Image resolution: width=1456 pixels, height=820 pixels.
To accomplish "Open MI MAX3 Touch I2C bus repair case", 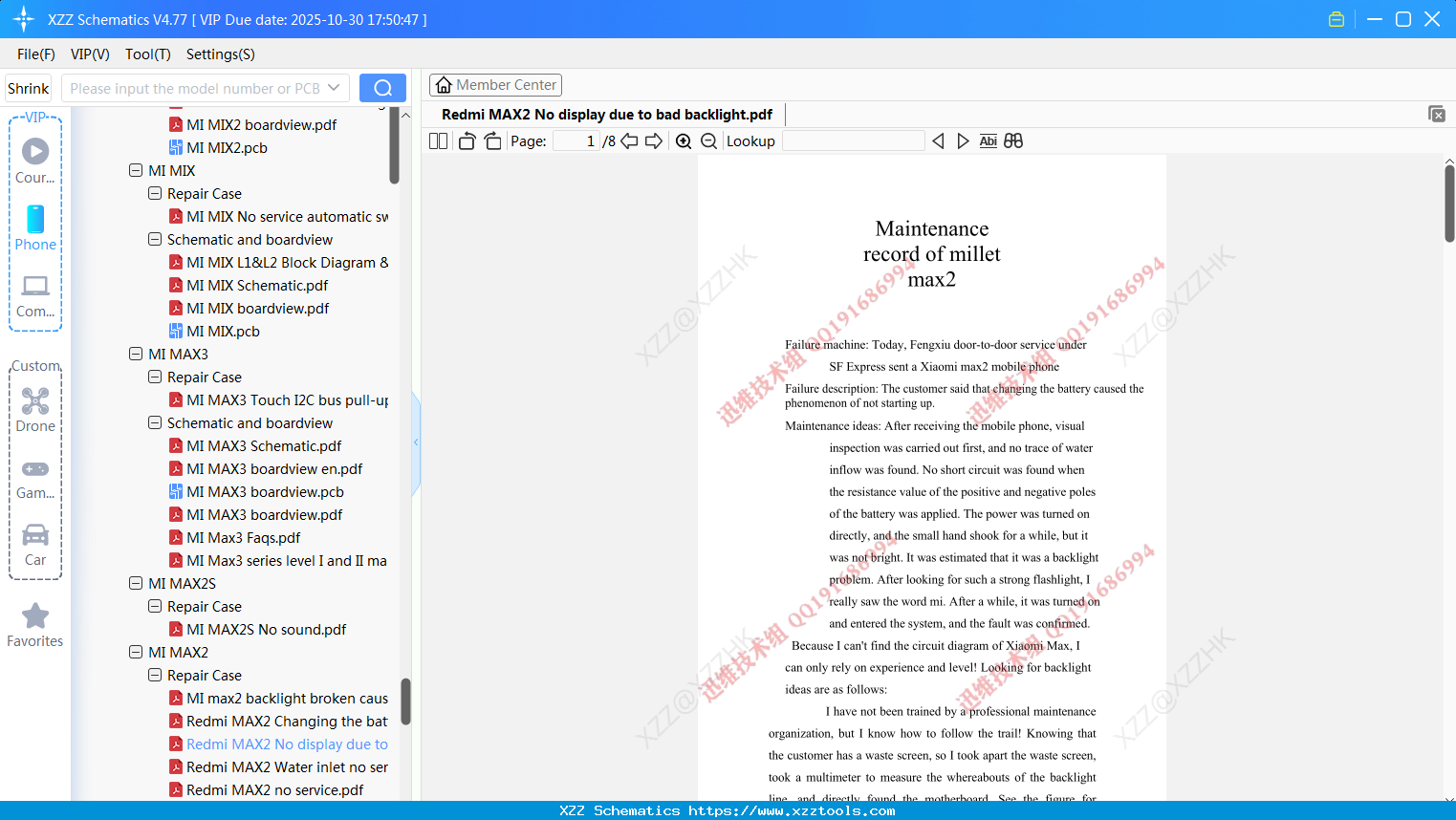I will [287, 400].
